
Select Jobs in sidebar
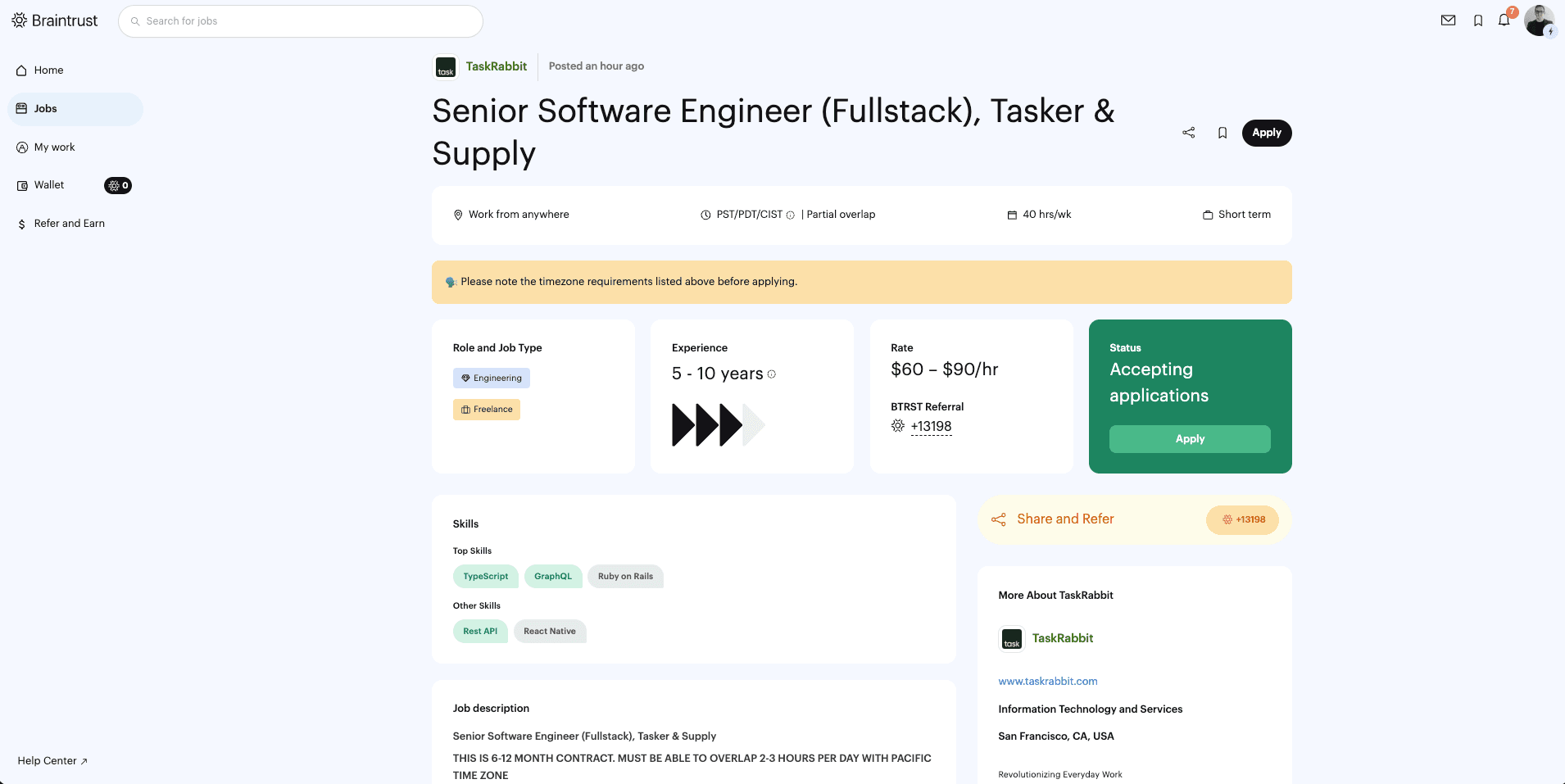click(75, 109)
